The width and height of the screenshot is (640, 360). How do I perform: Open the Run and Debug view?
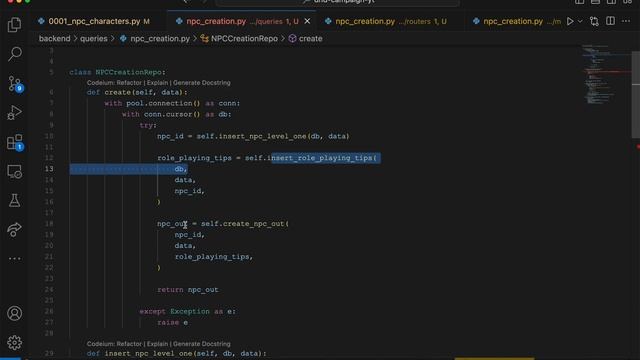pos(14,113)
